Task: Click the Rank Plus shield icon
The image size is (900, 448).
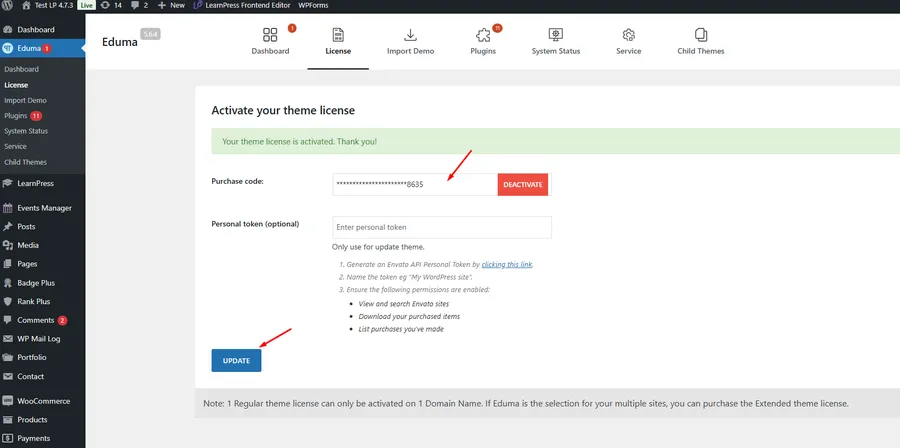Action: (x=7, y=301)
